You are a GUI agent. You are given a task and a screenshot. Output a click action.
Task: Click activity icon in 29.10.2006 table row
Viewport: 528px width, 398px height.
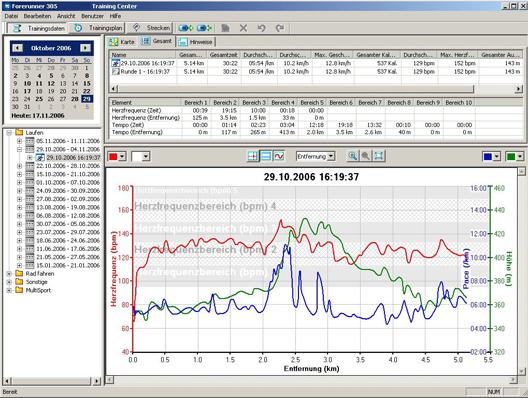click(116, 63)
